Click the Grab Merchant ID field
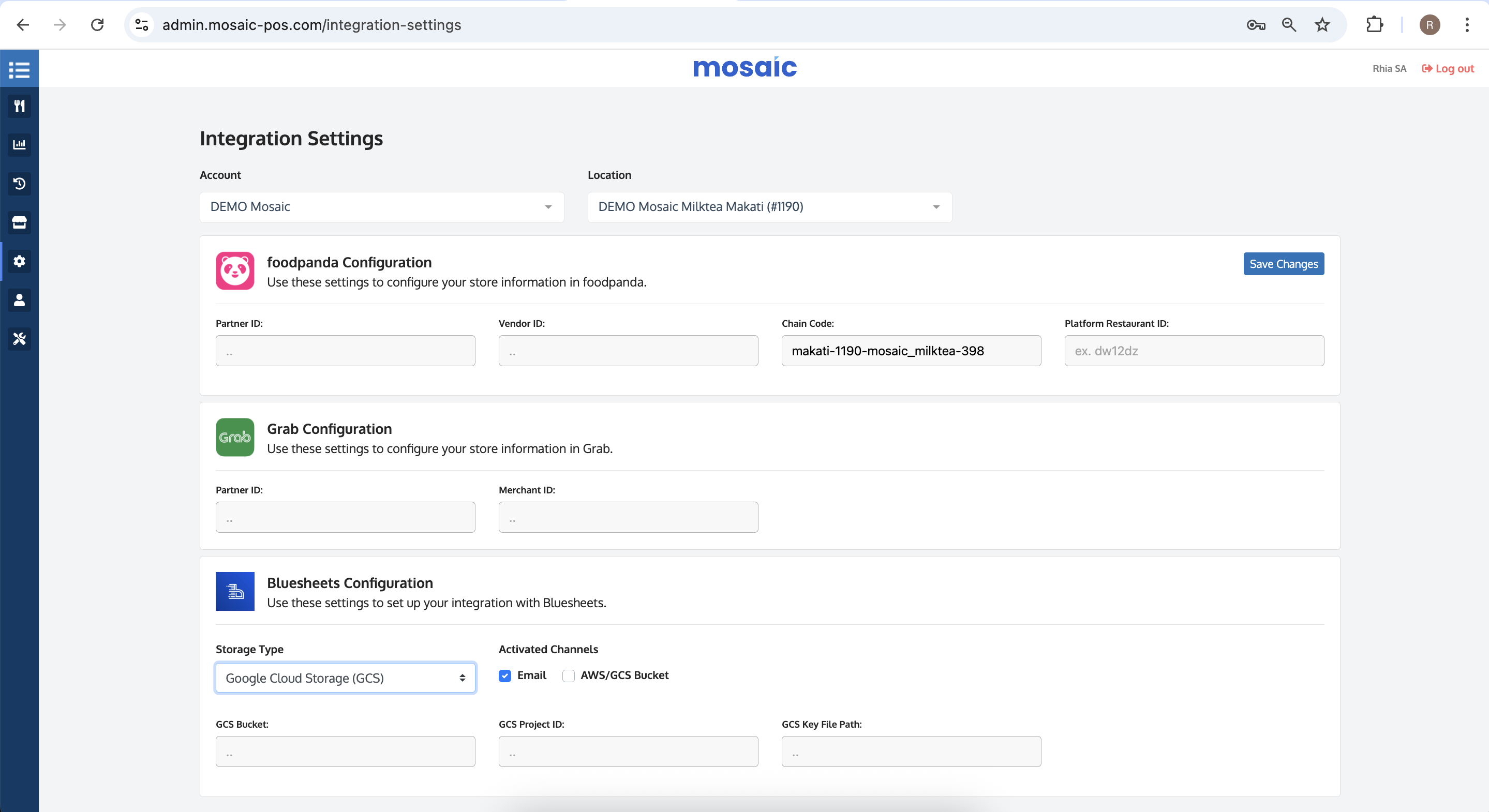This screenshot has height=812, width=1489. tap(628, 517)
